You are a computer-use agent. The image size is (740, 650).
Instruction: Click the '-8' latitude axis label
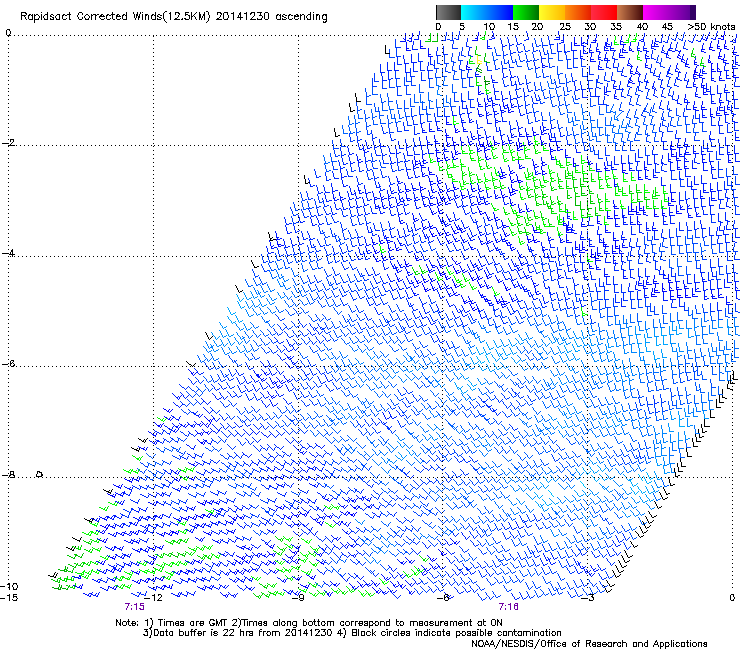(x=8, y=475)
